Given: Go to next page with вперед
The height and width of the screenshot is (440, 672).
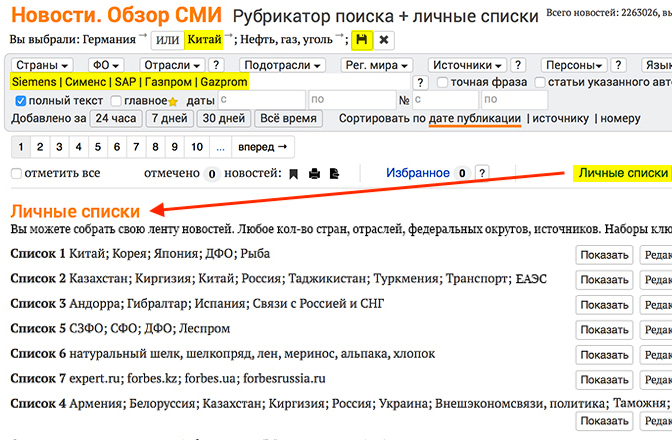Looking at the screenshot, I should [x=263, y=147].
